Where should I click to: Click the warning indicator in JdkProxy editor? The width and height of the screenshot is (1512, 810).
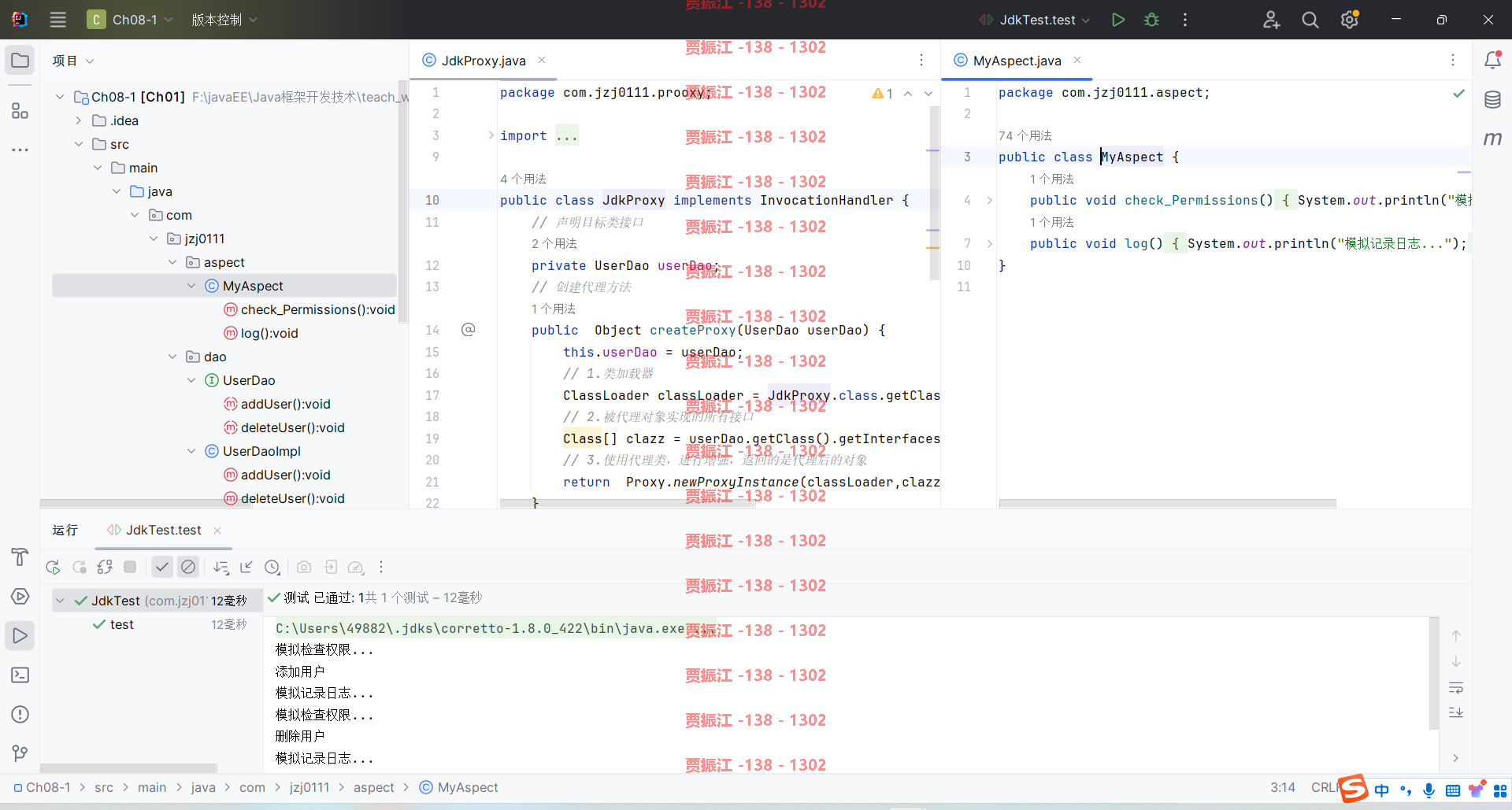pyautogui.click(x=883, y=93)
